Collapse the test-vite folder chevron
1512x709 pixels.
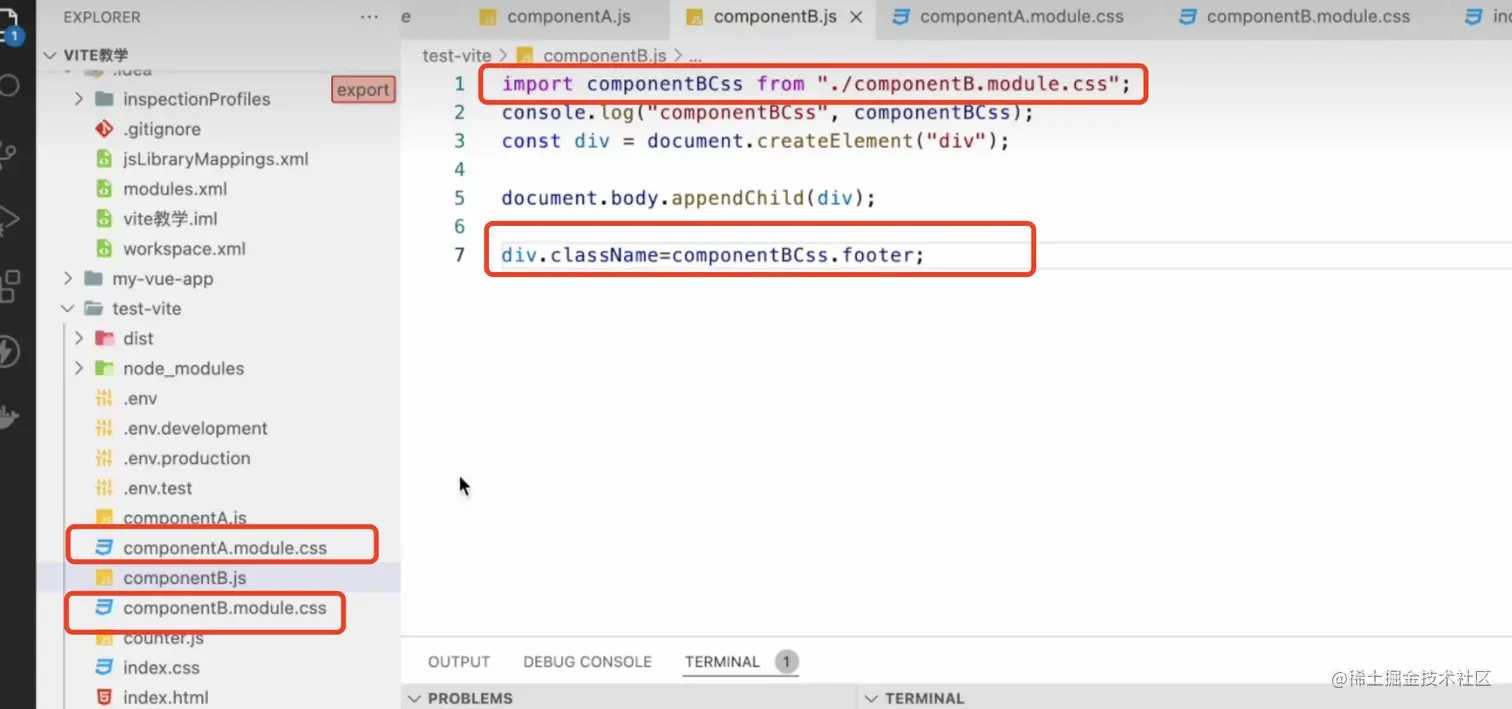[x=67, y=309]
